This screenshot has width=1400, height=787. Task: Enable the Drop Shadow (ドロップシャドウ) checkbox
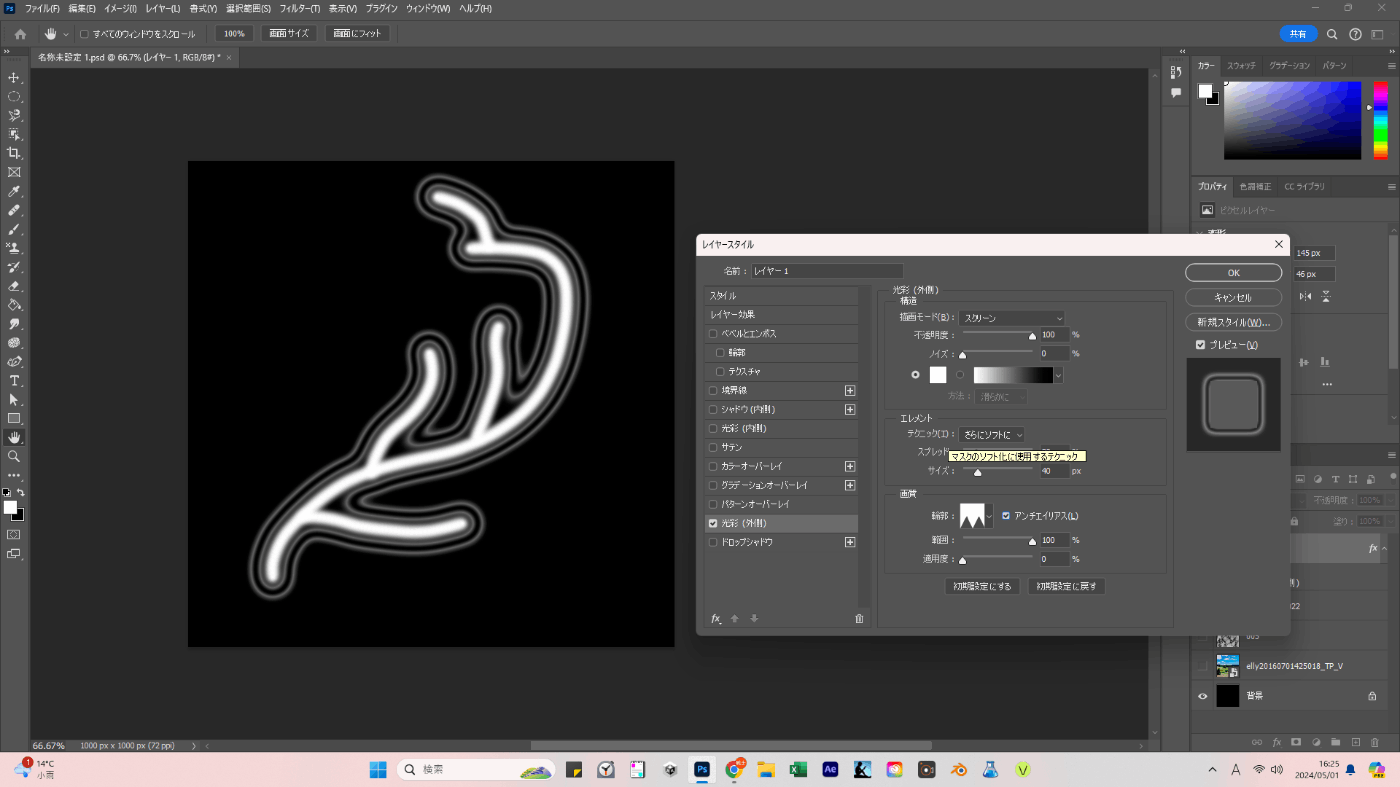click(x=713, y=542)
